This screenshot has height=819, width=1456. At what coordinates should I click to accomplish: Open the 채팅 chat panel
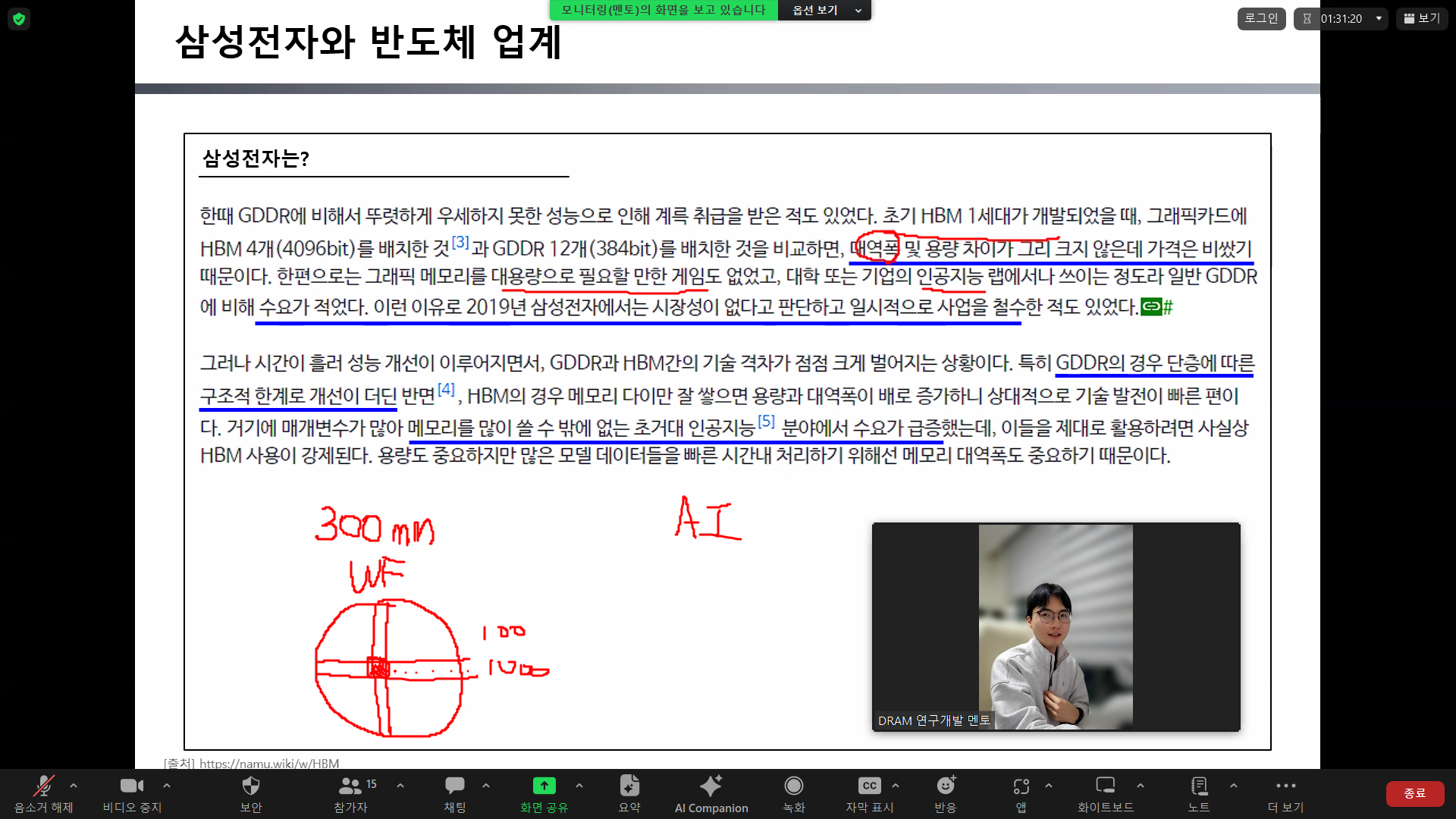(x=455, y=793)
